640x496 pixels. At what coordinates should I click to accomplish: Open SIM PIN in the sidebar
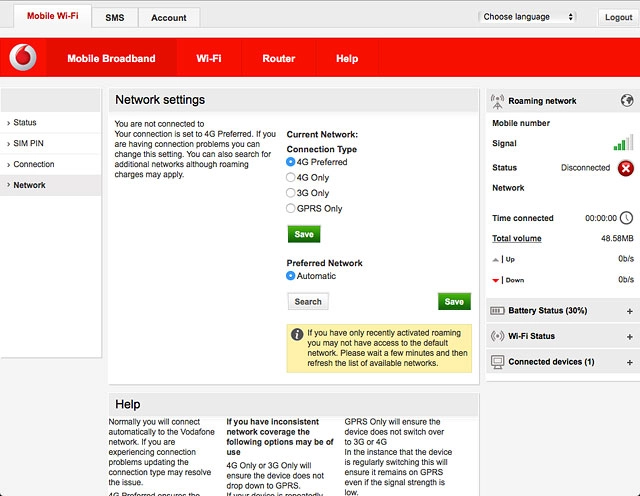[x=27, y=144]
